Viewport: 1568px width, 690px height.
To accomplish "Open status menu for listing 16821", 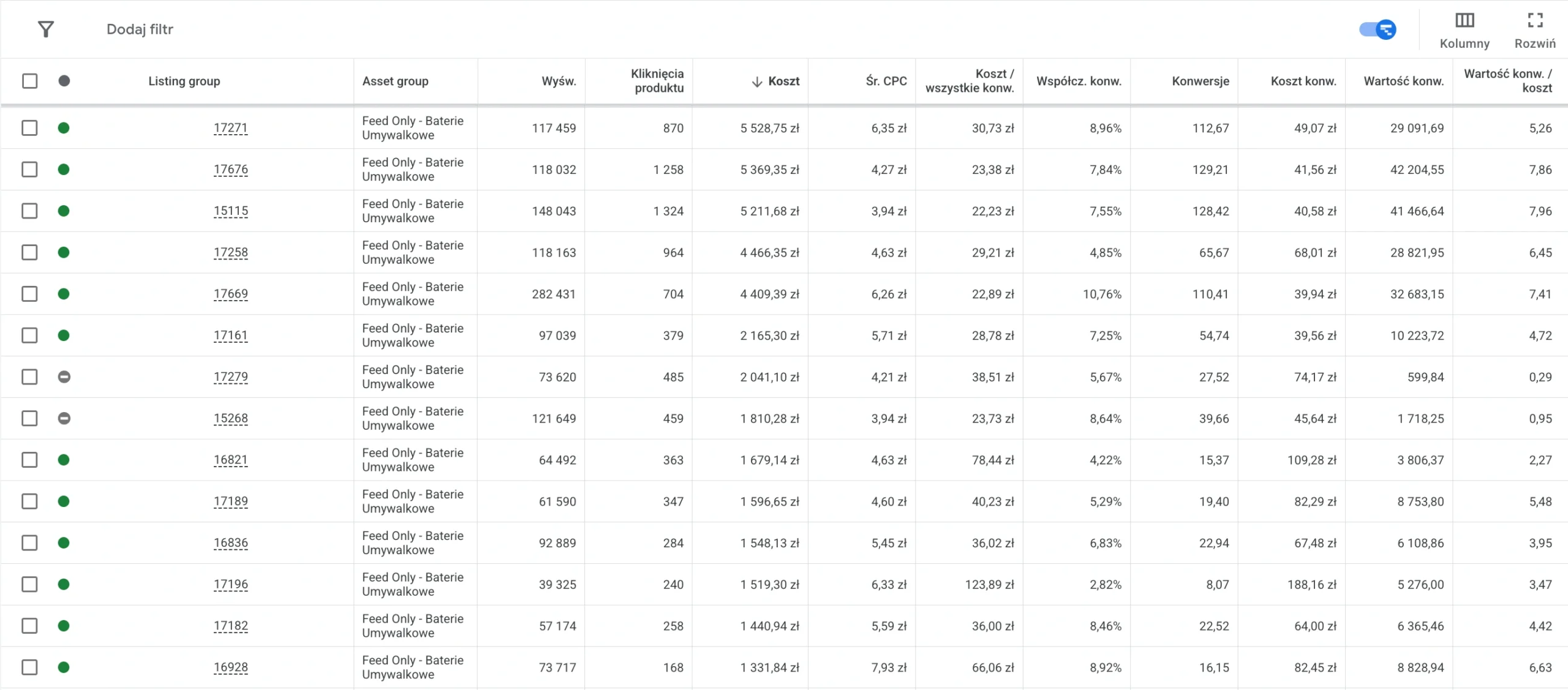I will point(64,460).
